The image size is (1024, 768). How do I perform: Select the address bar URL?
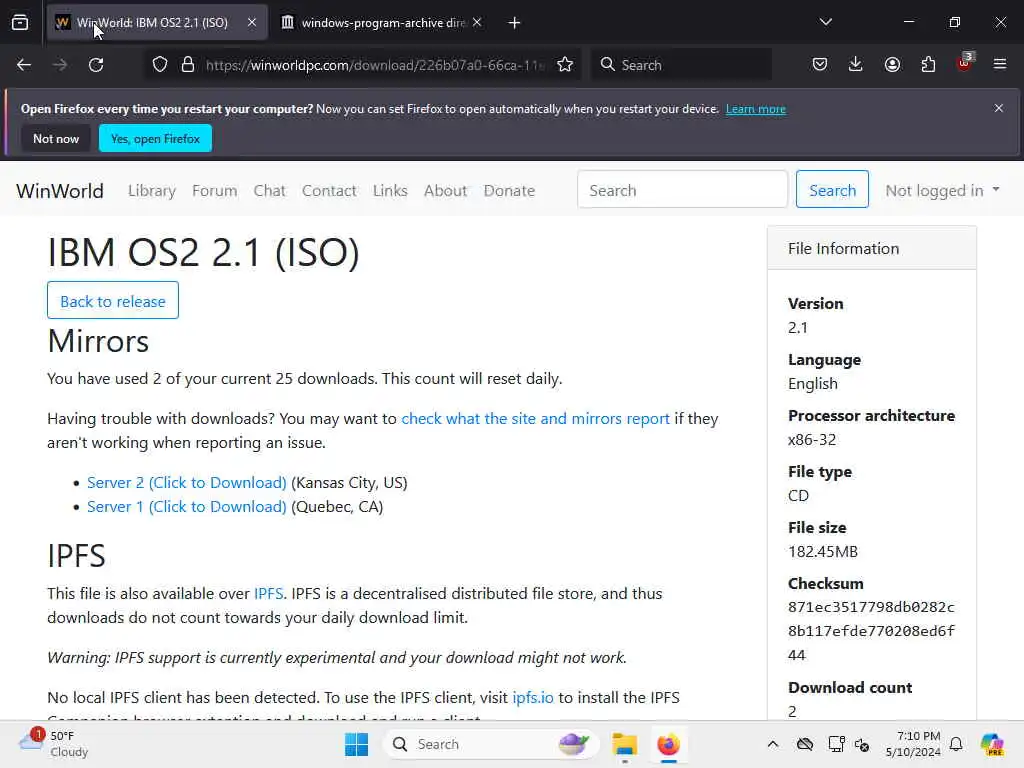tap(375, 65)
